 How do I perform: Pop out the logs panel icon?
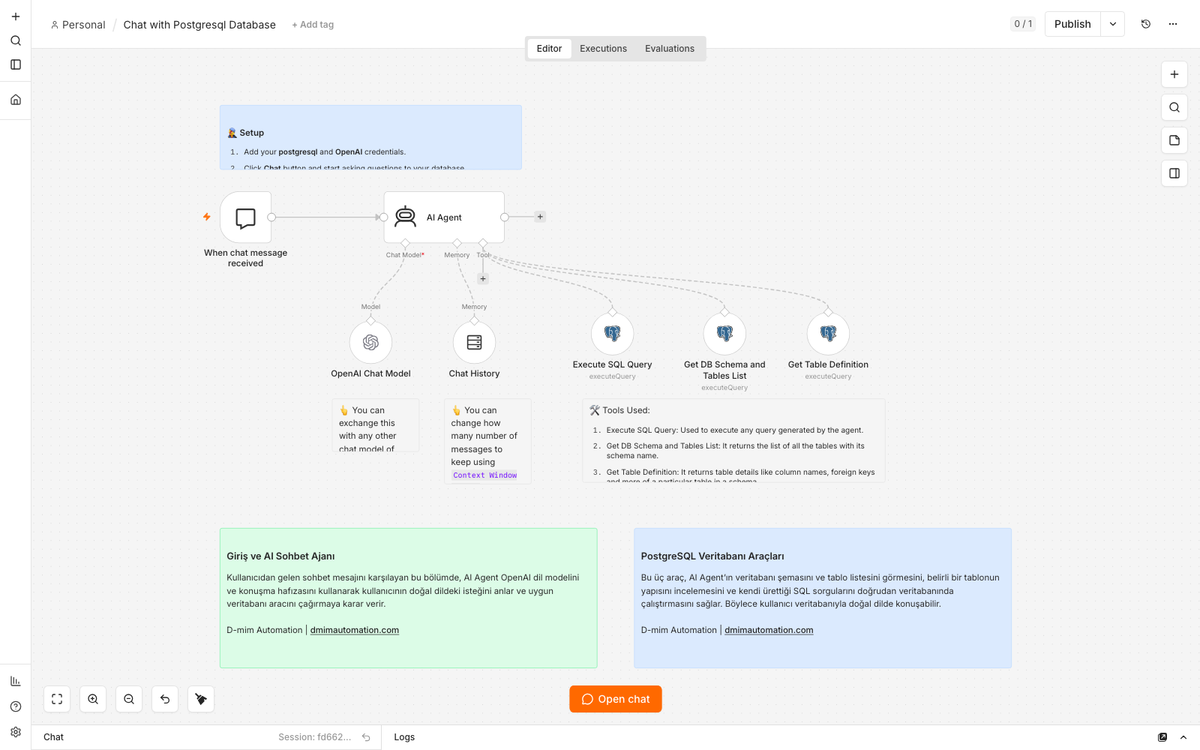pos(1162,737)
